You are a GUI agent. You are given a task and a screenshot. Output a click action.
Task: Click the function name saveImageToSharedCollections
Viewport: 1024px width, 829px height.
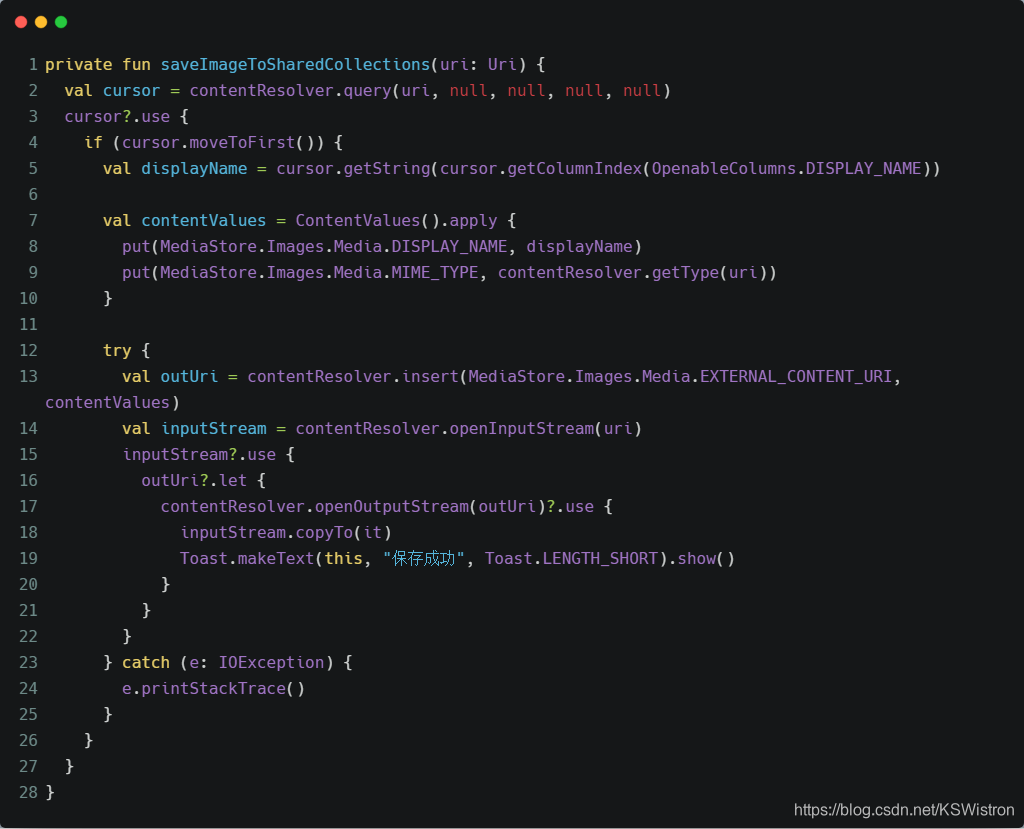(x=295, y=65)
